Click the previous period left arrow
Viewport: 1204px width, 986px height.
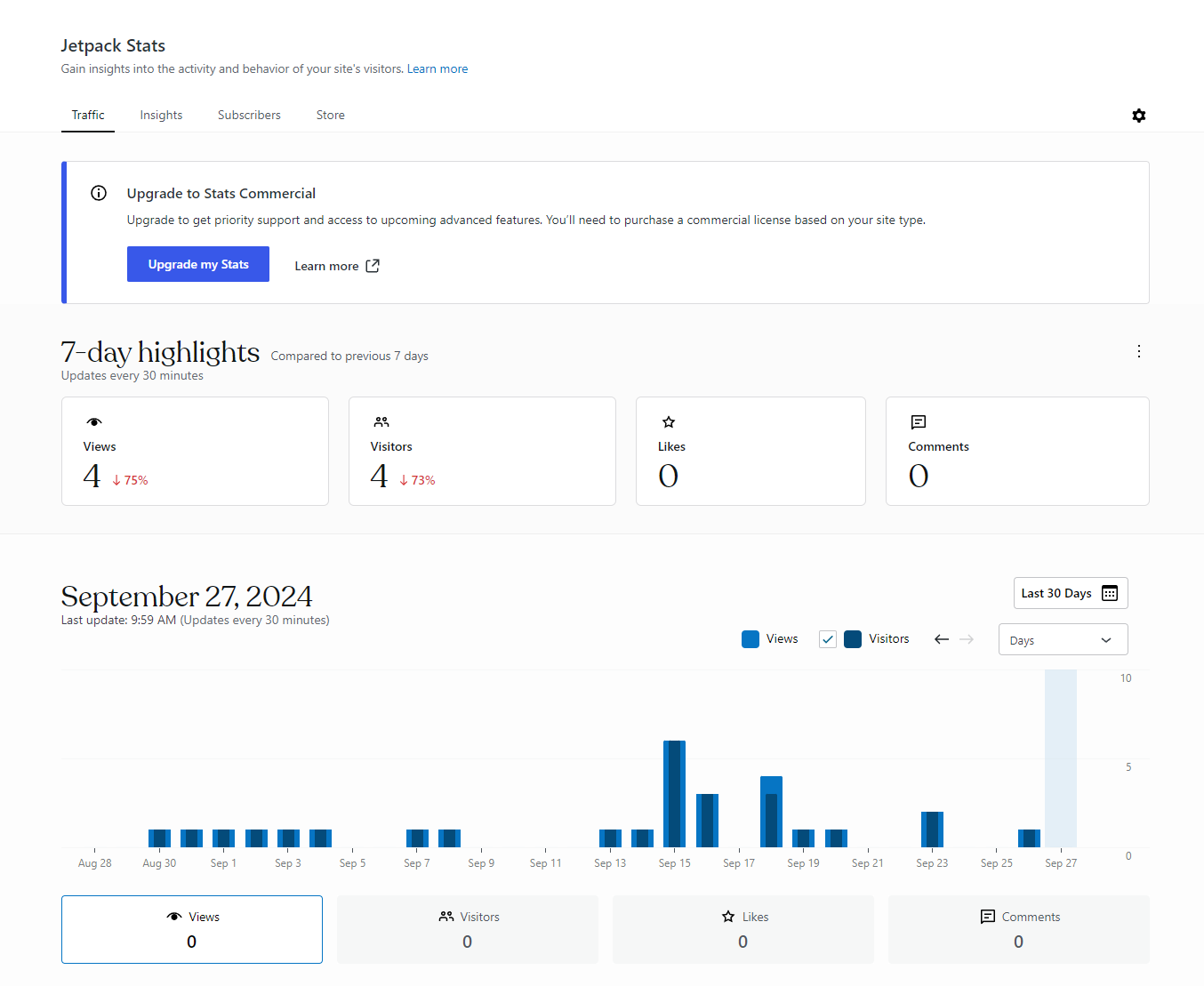(942, 639)
